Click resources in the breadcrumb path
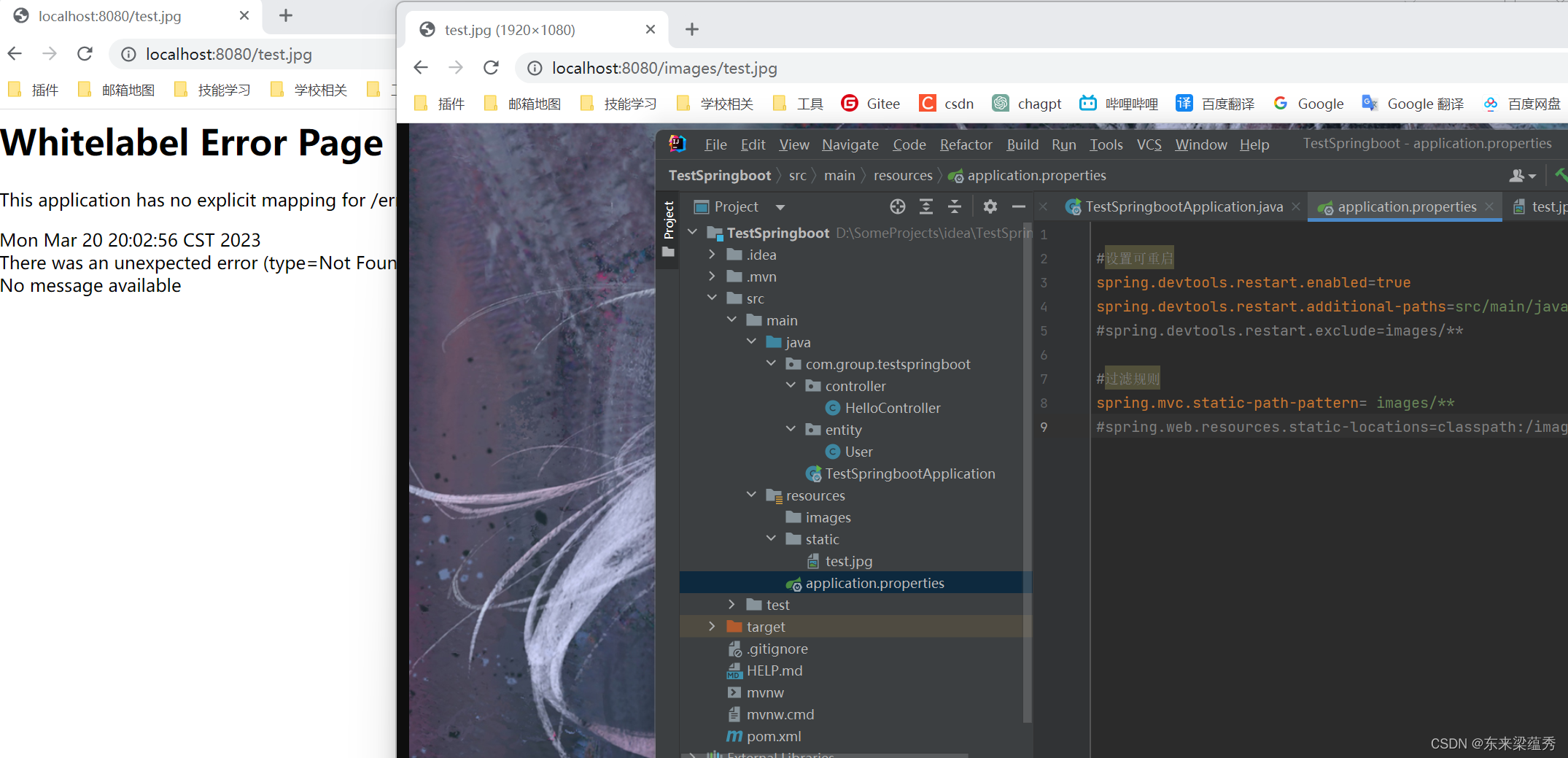Image resolution: width=1568 pixels, height=758 pixels. coord(903,176)
